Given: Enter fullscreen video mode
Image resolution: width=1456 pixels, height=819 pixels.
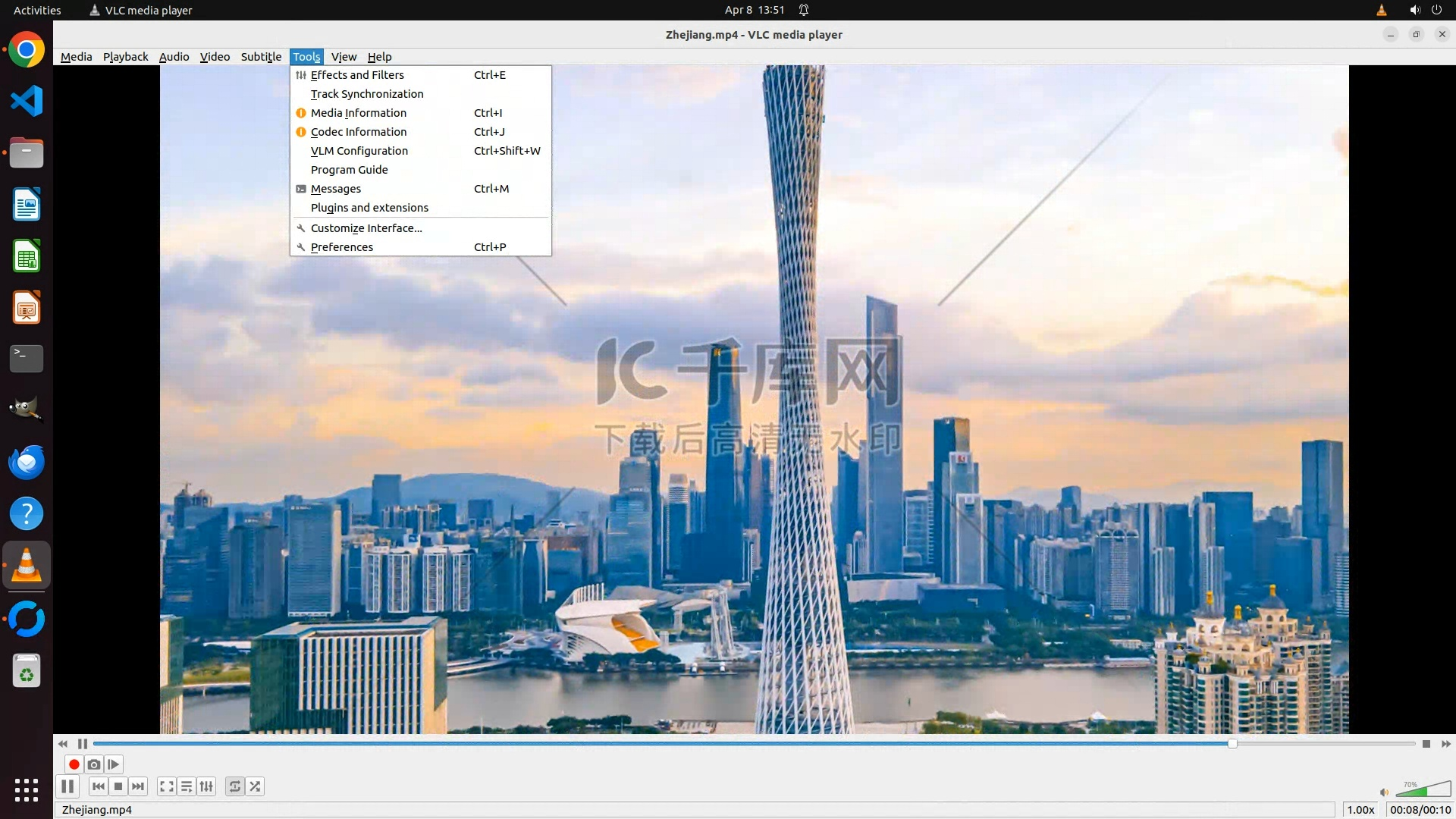Looking at the screenshot, I should pyautogui.click(x=167, y=786).
